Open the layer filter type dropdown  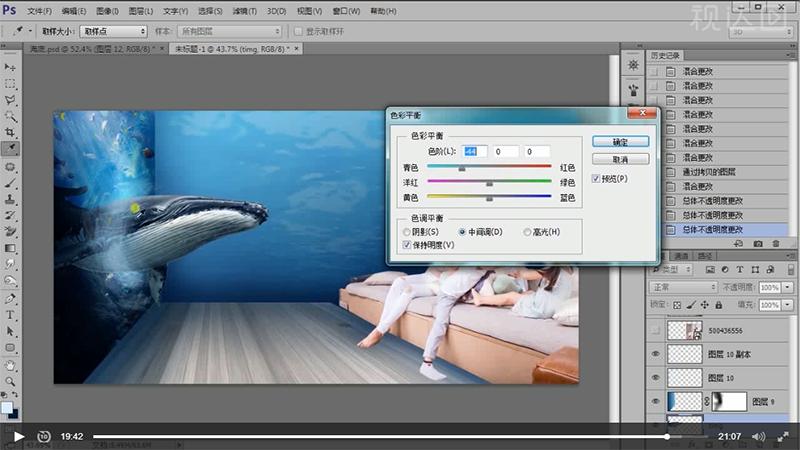(673, 269)
